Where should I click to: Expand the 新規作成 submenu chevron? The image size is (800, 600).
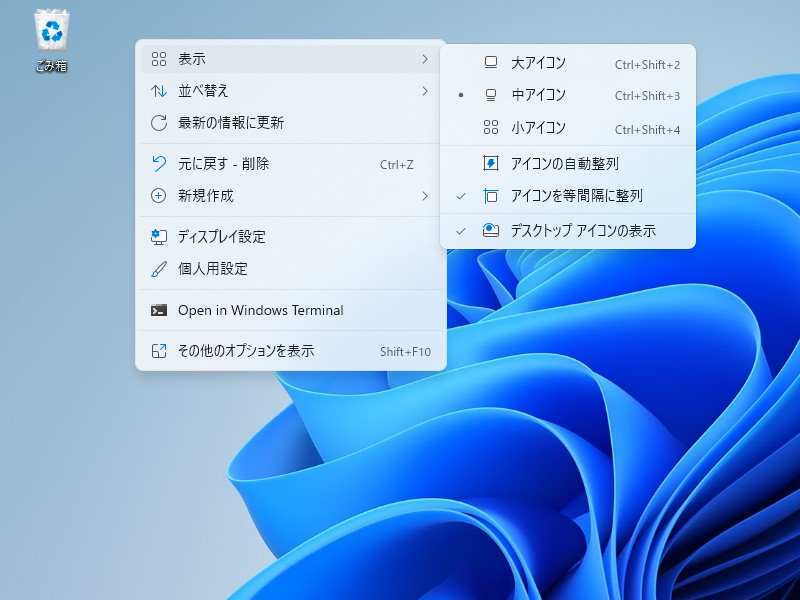[x=424, y=196]
